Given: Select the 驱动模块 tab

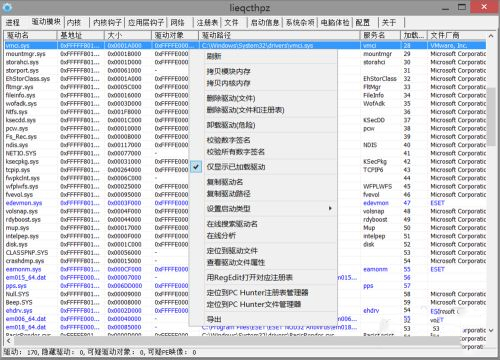Looking at the screenshot, I should [x=46, y=22].
